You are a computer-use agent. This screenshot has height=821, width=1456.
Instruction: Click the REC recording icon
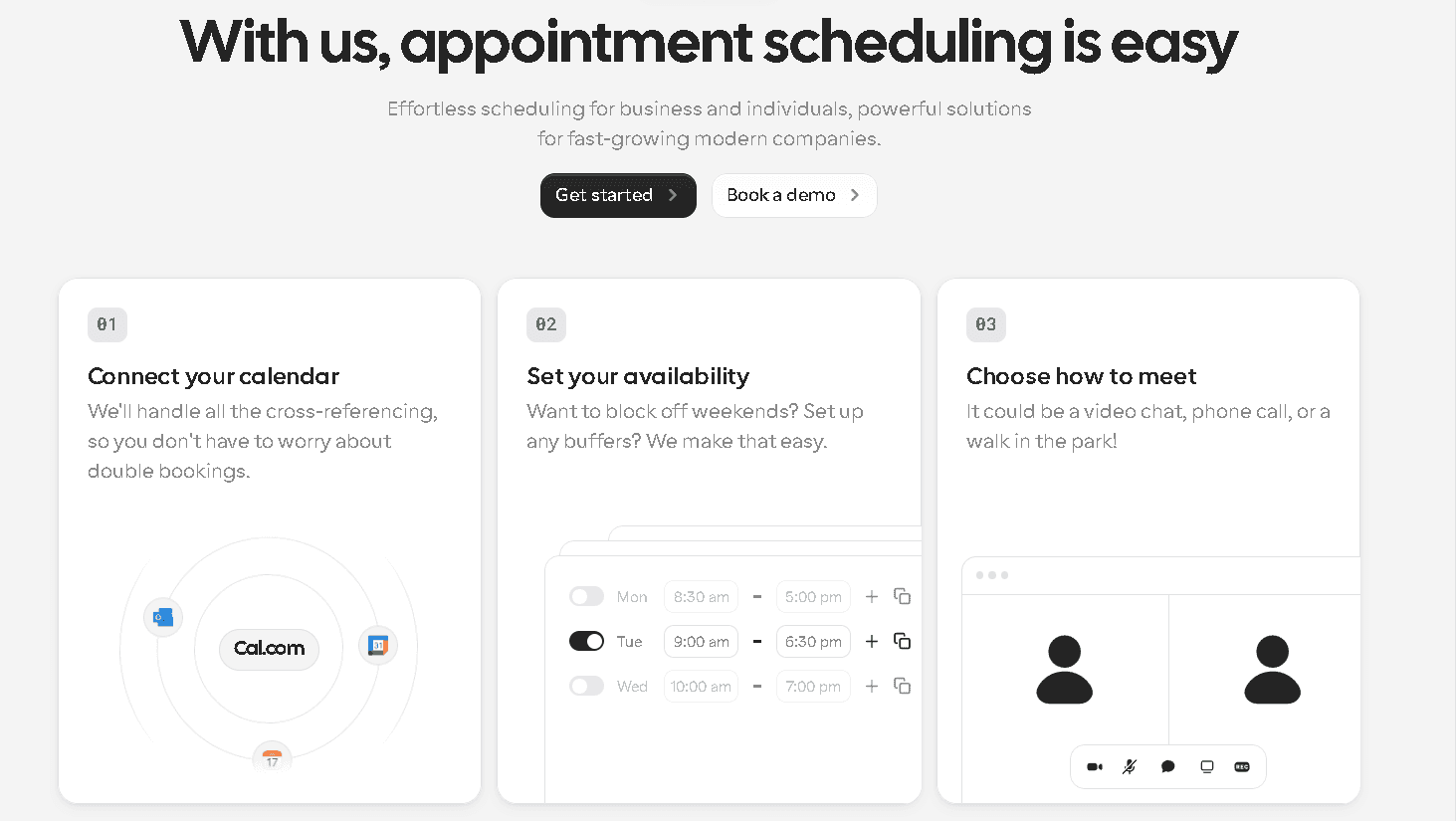tap(1241, 766)
